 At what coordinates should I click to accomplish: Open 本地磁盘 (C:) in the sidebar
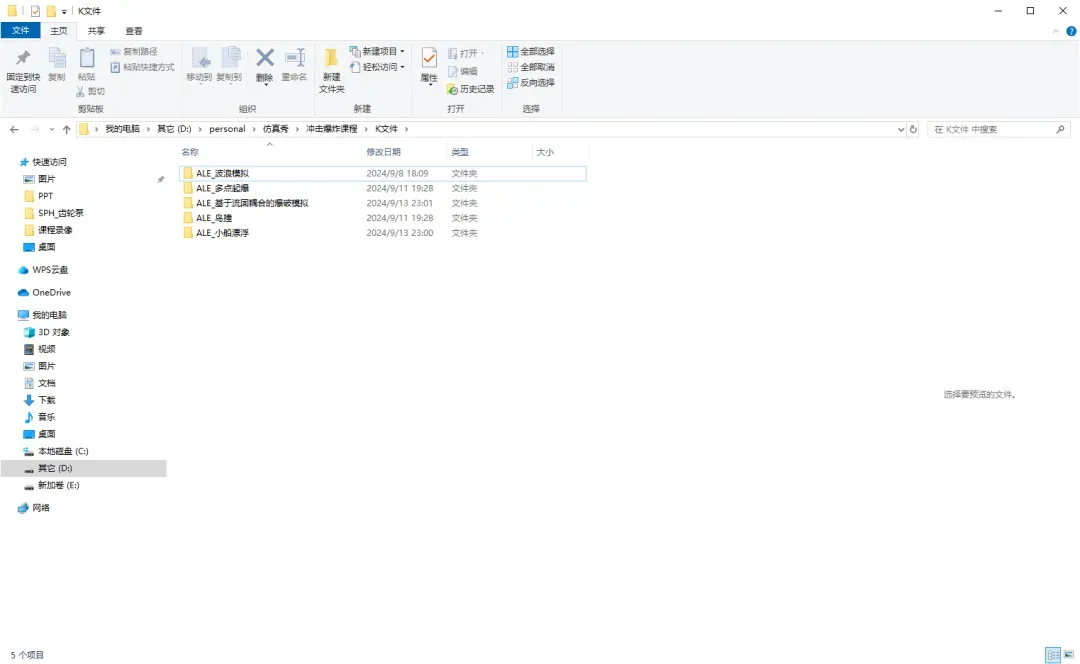tap(56, 451)
